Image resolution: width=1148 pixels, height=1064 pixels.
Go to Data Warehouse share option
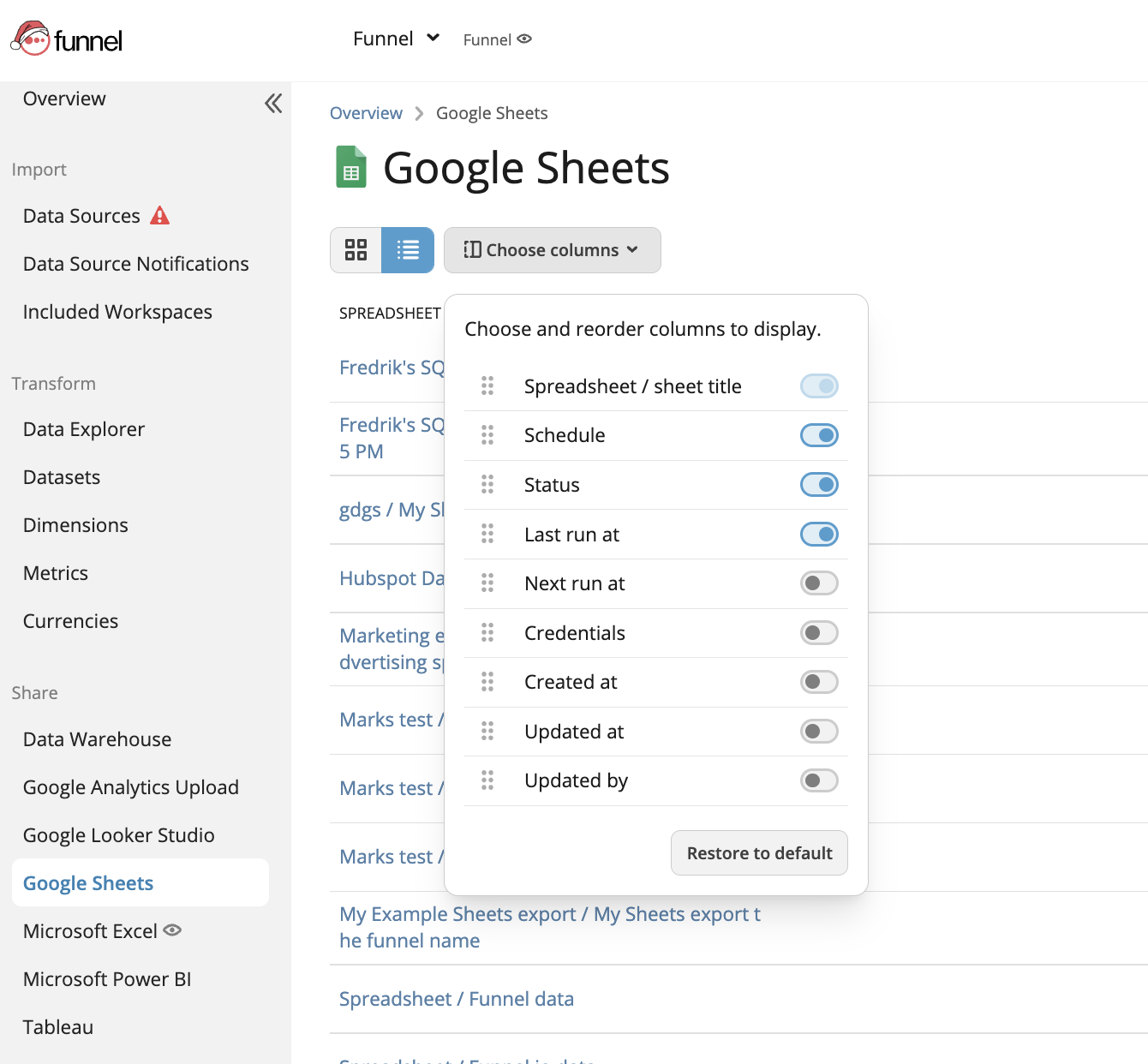[97, 739]
